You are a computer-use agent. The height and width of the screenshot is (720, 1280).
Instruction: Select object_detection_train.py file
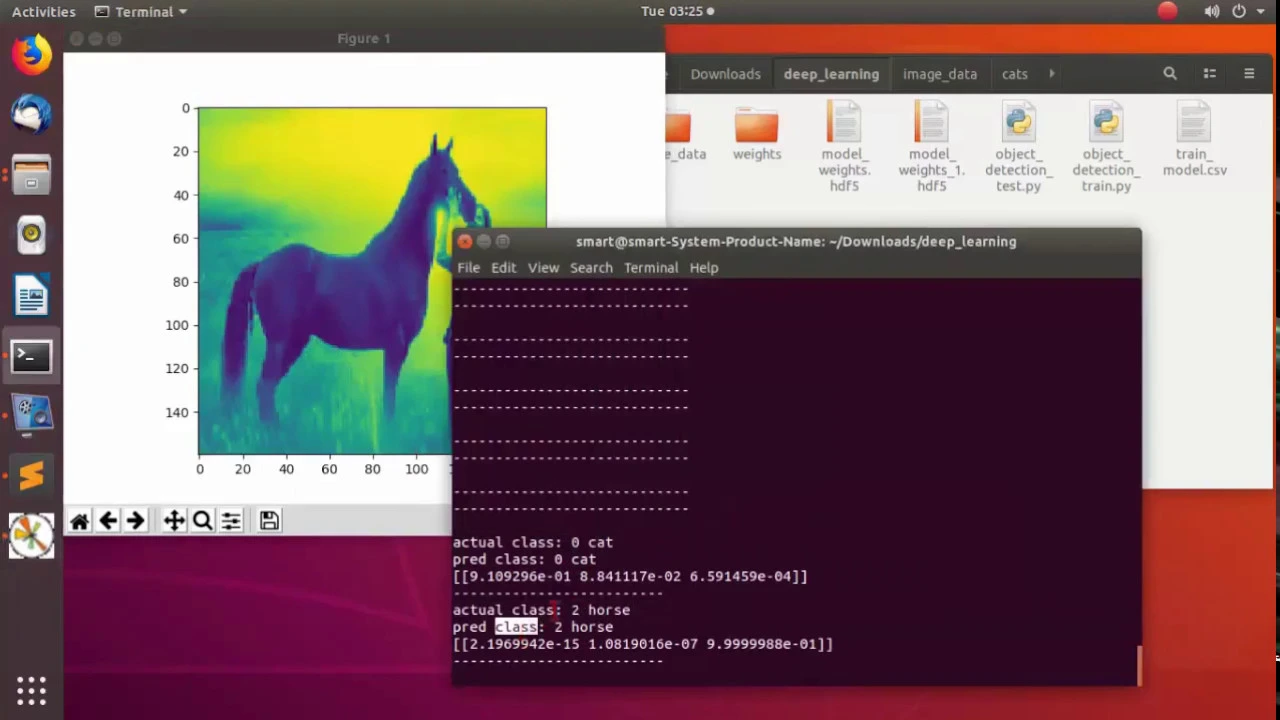pyautogui.click(x=1106, y=148)
